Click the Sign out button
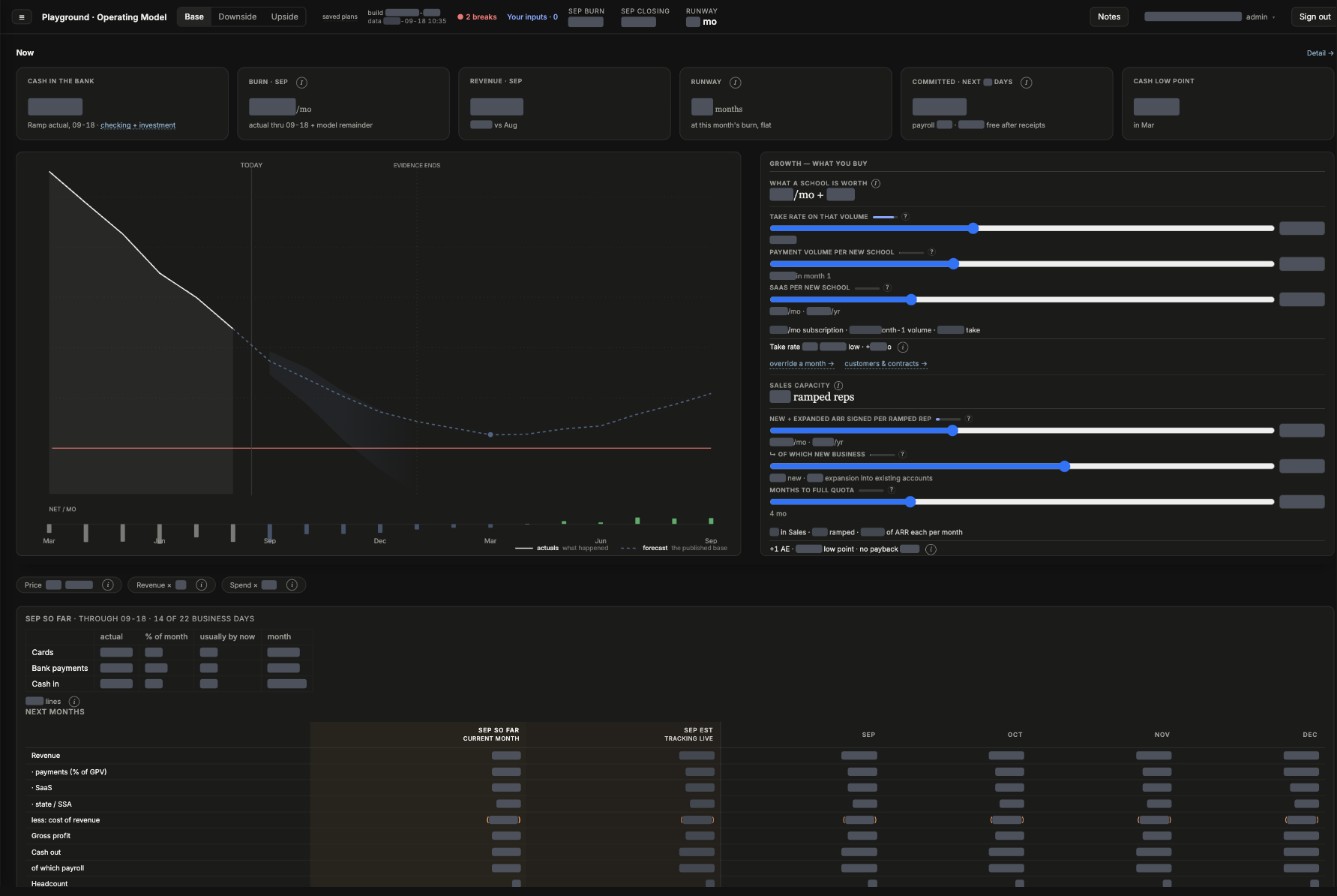The height and width of the screenshot is (896, 1337). coord(1314,17)
